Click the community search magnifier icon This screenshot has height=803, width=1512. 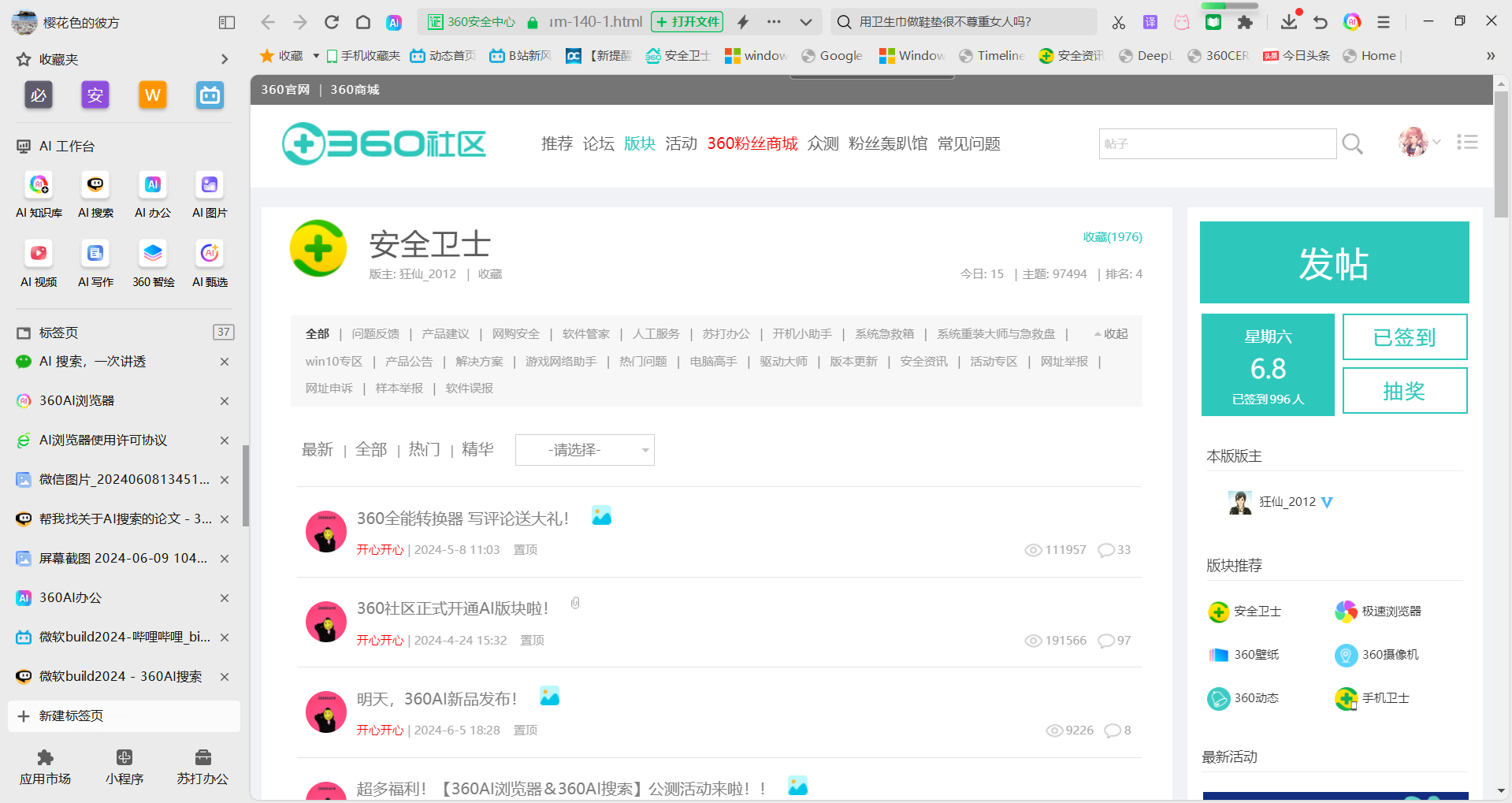(x=1353, y=144)
